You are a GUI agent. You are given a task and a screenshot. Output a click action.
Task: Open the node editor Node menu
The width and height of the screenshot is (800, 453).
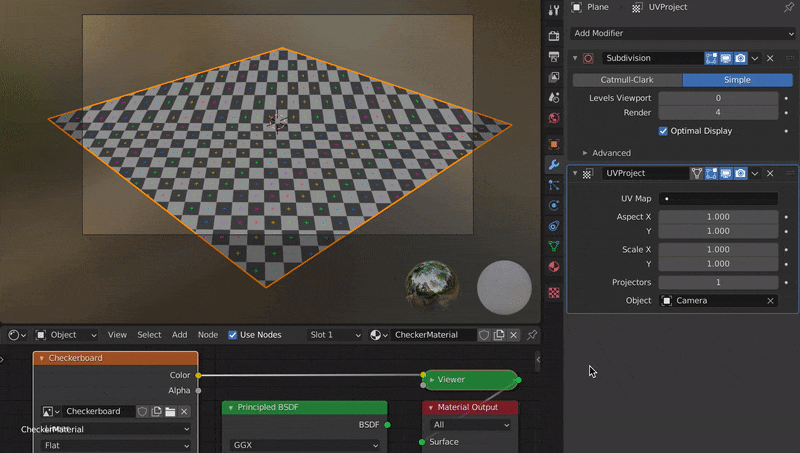(x=208, y=335)
